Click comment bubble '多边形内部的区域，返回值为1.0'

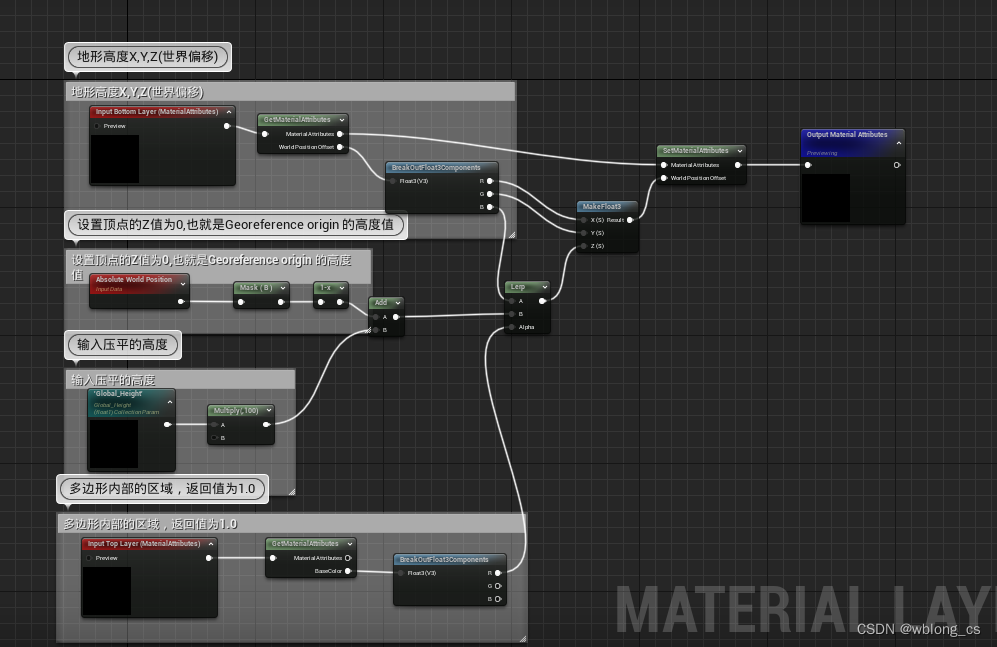(162, 489)
